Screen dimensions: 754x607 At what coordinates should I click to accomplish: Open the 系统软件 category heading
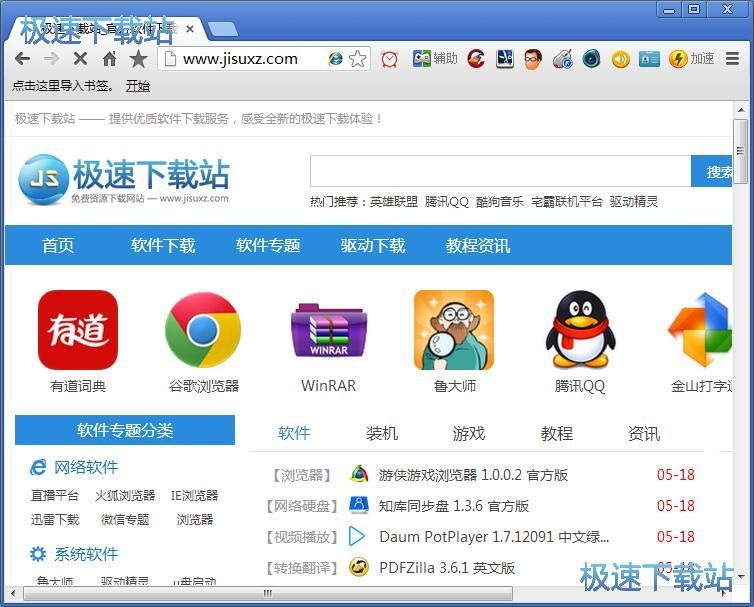(x=86, y=554)
